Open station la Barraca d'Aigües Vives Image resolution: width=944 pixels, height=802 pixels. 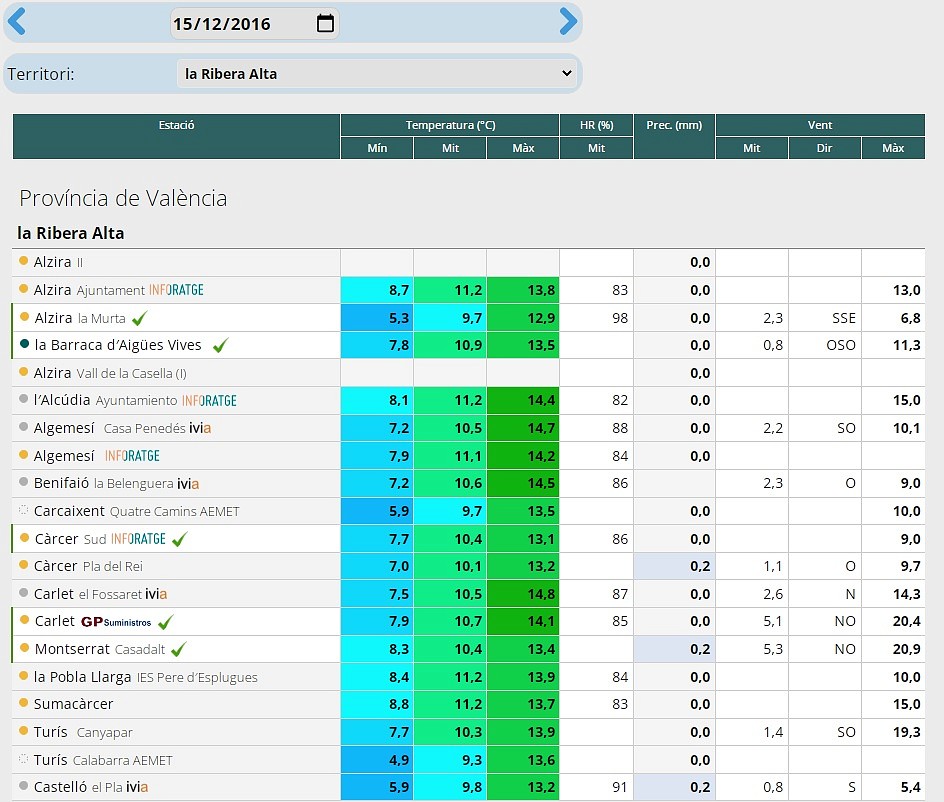click(118, 345)
